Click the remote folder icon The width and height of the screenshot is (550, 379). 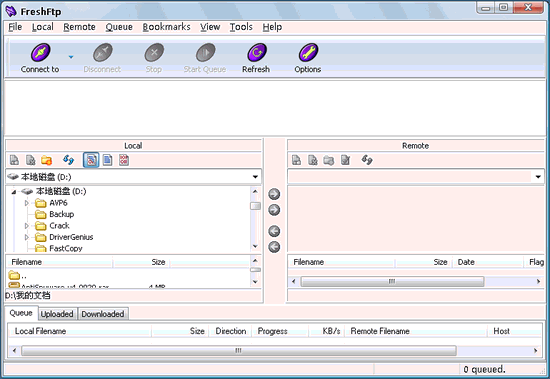click(x=329, y=160)
